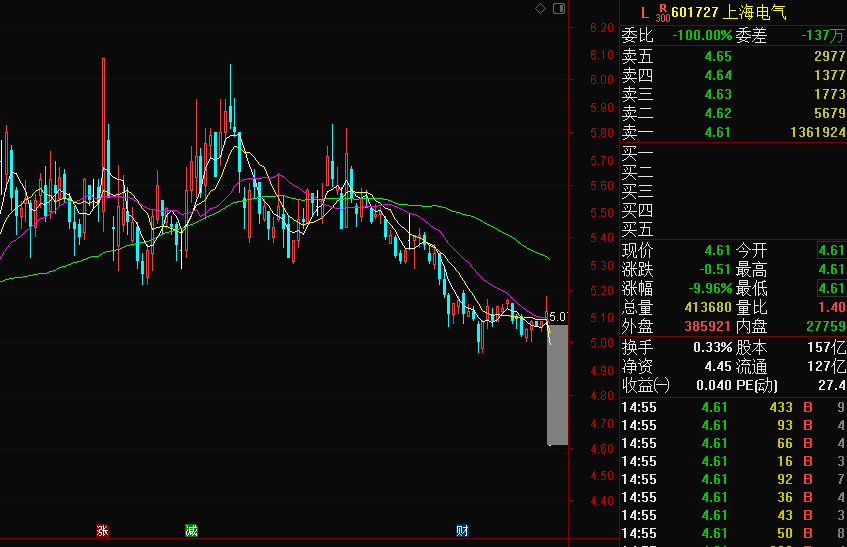Image resolution: width=847 pixels, height=547 pixels.
Task: Click the 委比 order ratio label
Action: [637, 35]
